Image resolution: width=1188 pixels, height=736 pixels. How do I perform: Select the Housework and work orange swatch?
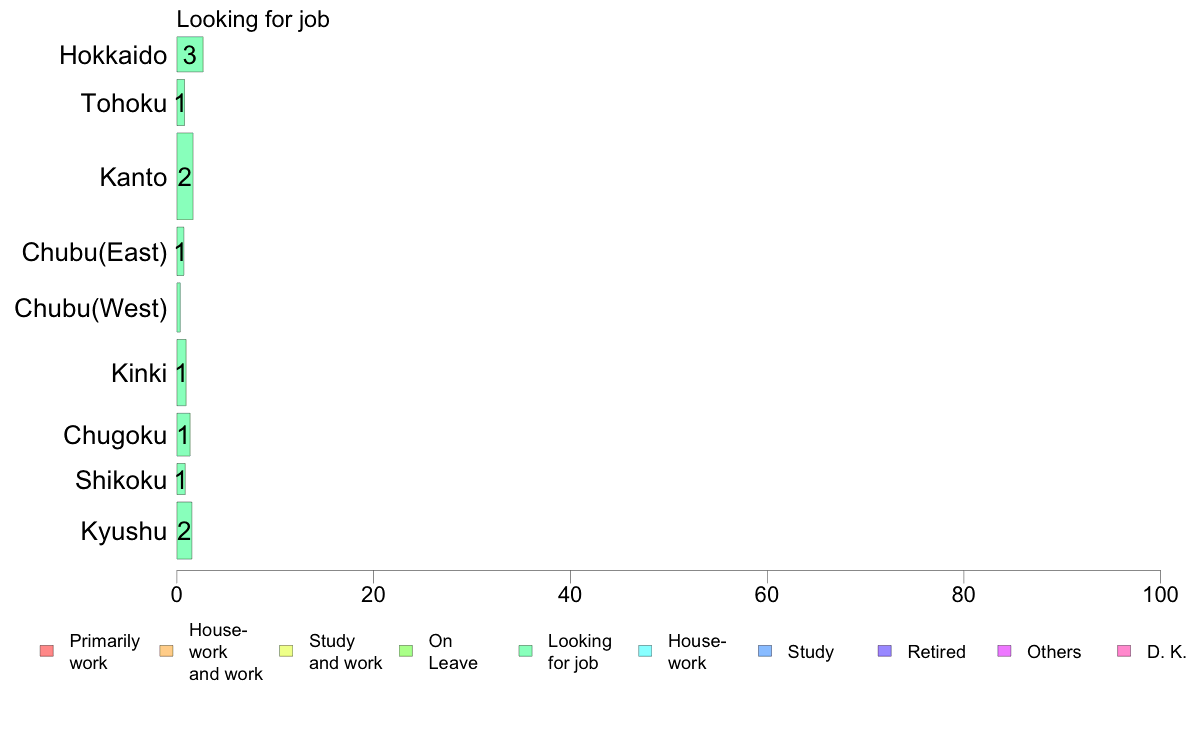tap(166, 651)
